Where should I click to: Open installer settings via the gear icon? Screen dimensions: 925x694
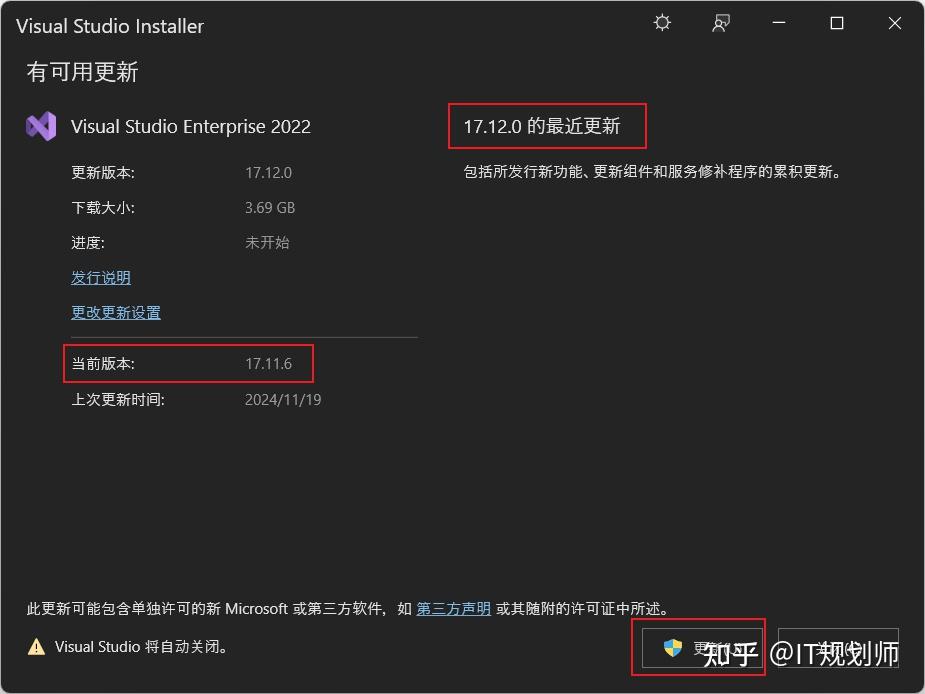click(x=661, y=22)
